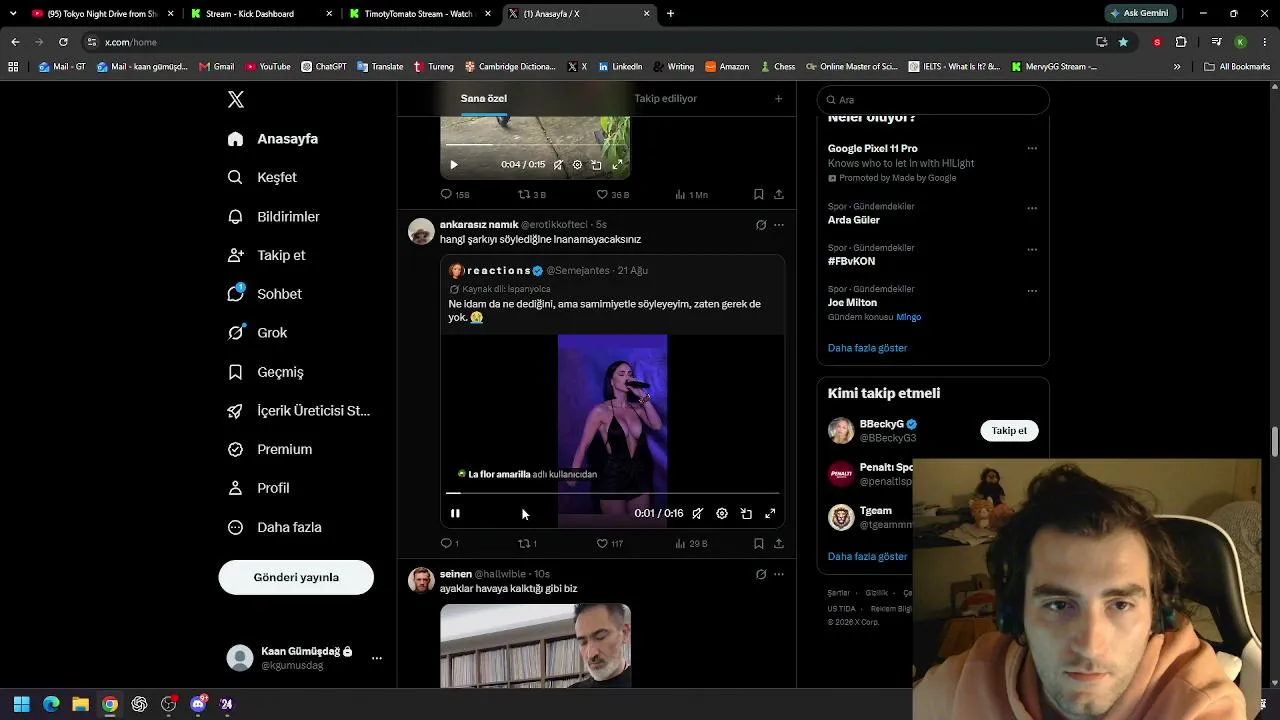1280x720 pixels.
Task: Open Chrome media controls icon
Action: 1216,42
